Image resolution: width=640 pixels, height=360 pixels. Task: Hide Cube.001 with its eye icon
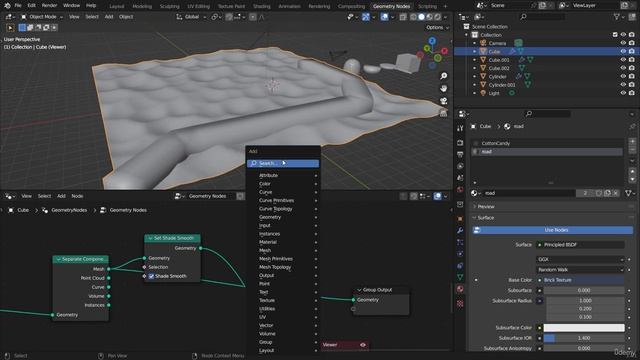point(623,60)
